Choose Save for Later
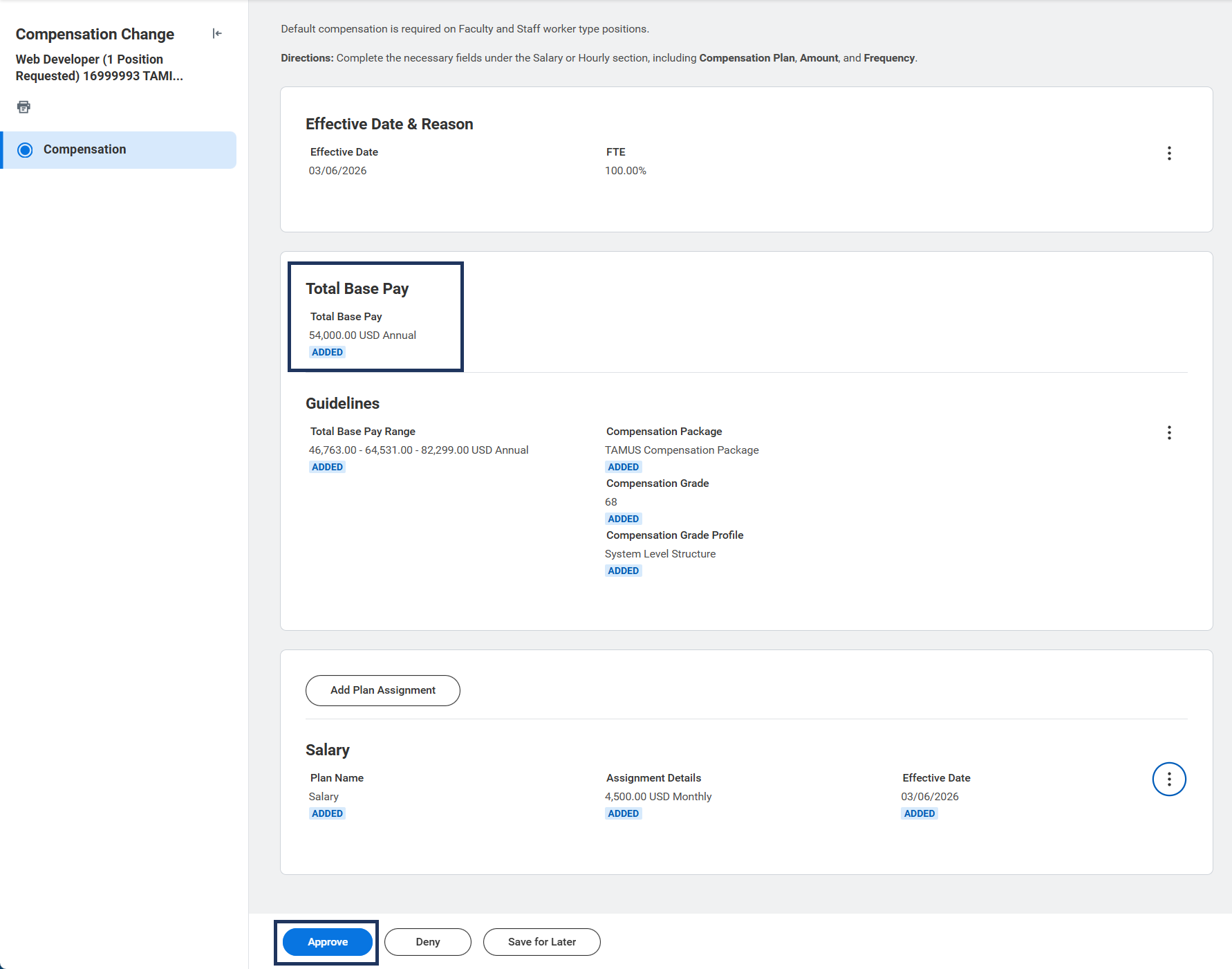Image resolution: width=1232 pixels, height=969 pixels. [542, 942]
